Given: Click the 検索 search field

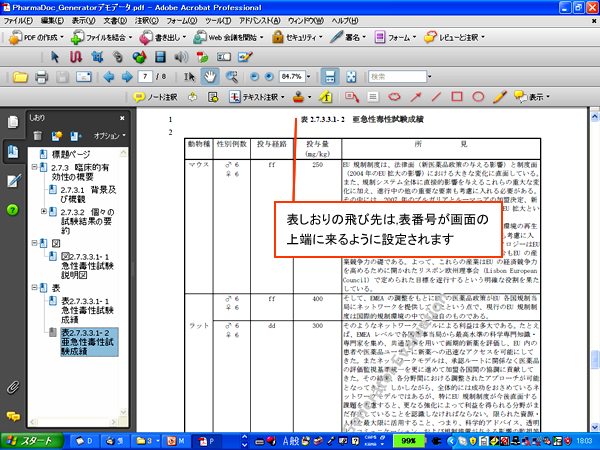Looking at the screenshot, I should pyautogui.click(x=397, y=77).
